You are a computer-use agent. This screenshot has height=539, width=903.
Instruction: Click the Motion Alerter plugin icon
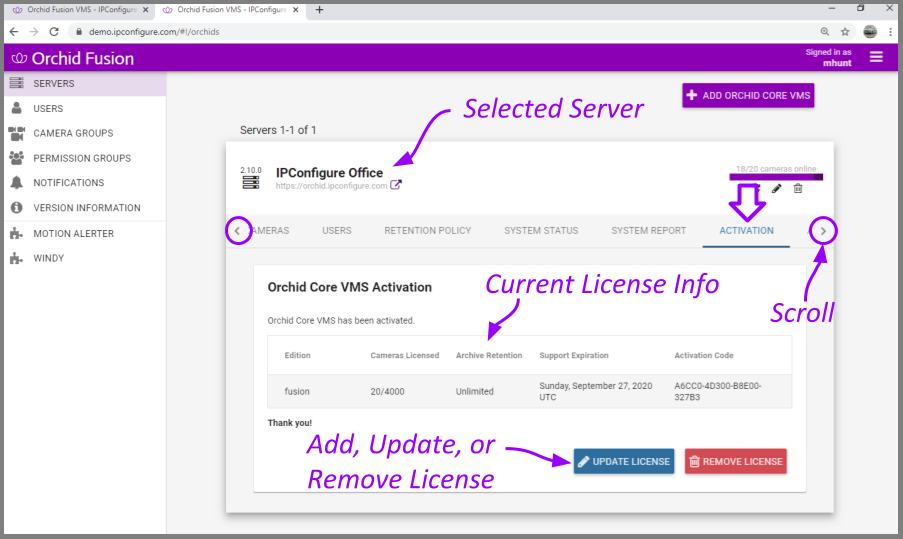click(17, 233)
